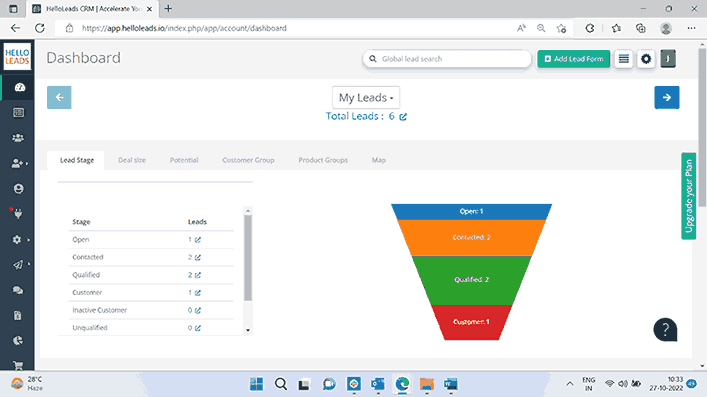Open the profile face icon in sidebar
The height and width of the screenshot is (397, 707).
(18, 189)
